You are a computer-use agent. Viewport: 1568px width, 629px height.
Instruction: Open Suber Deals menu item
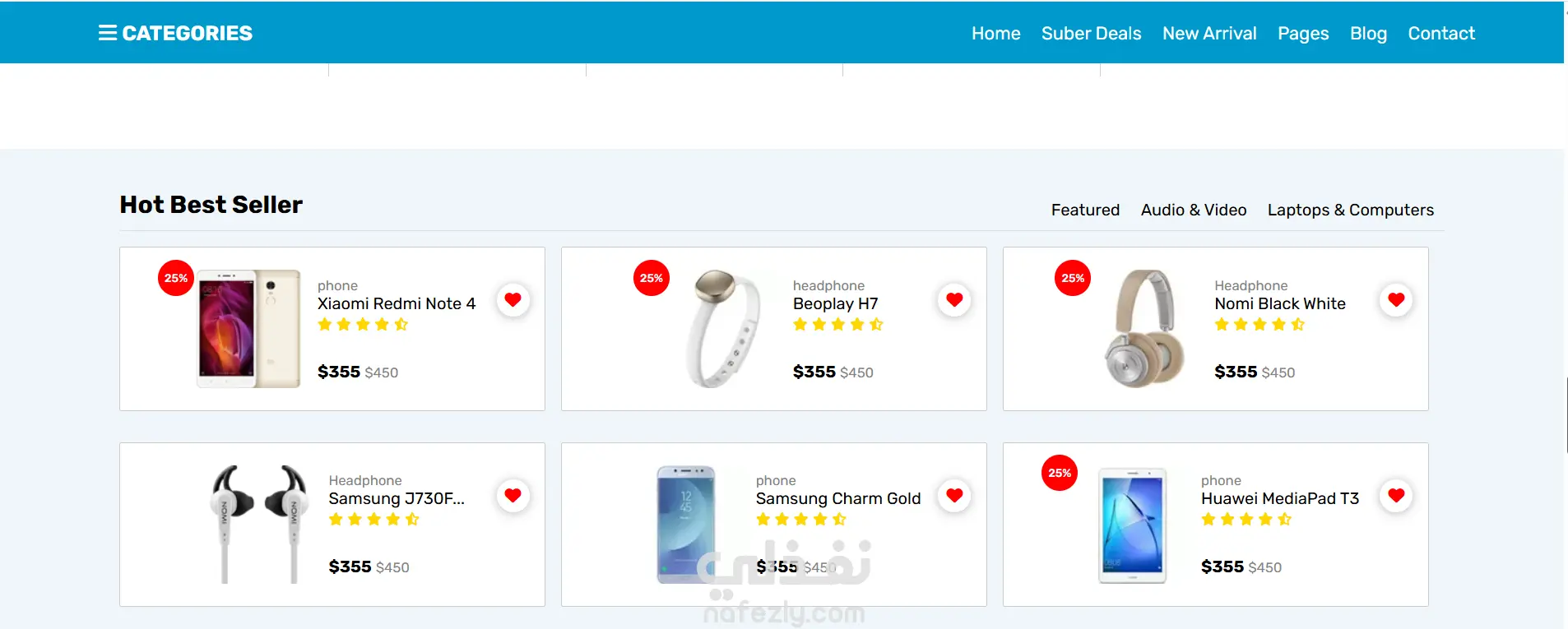pos(1091,34)
